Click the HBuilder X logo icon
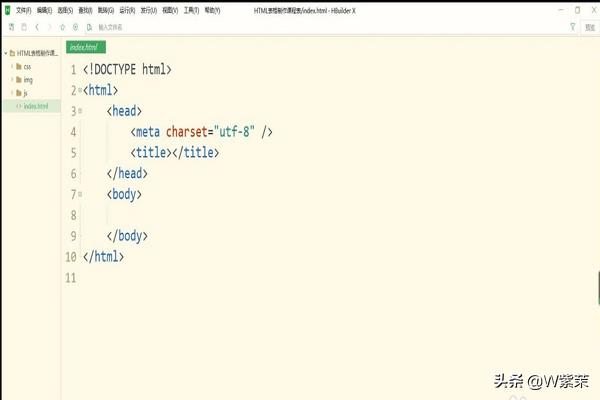Image resolution: width=600 pixels, height=400 pixels. (x=6, y=10)
